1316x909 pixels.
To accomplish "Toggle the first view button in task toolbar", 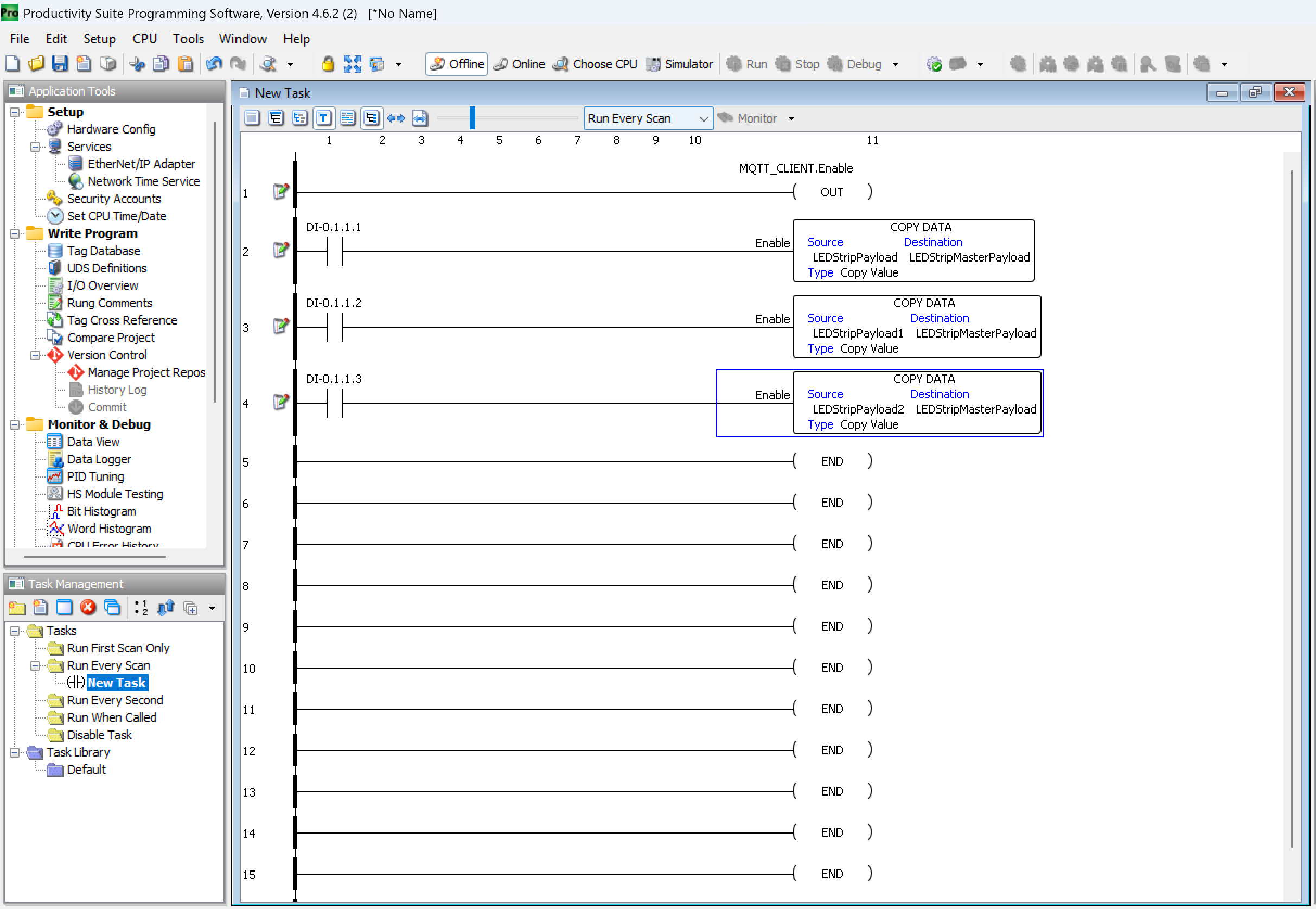I will pos(252,118).
